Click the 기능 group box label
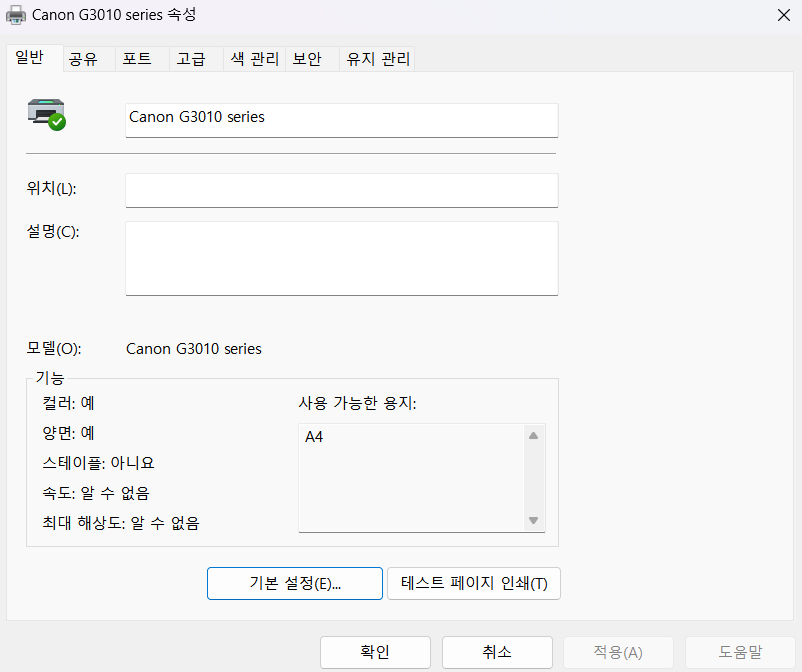This screenshot has height=672, width=802. tap(50, 378)
